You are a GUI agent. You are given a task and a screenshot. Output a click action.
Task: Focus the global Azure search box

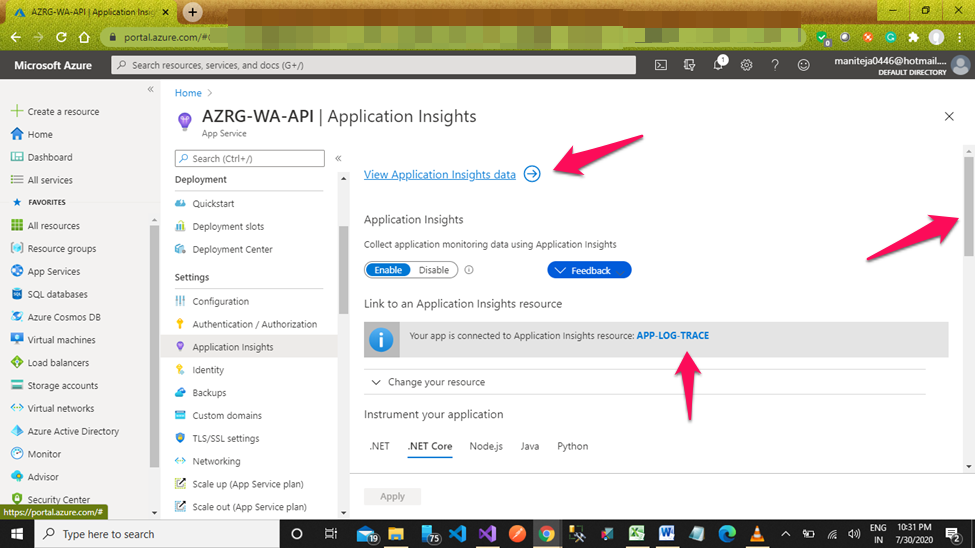coord(374,65)
